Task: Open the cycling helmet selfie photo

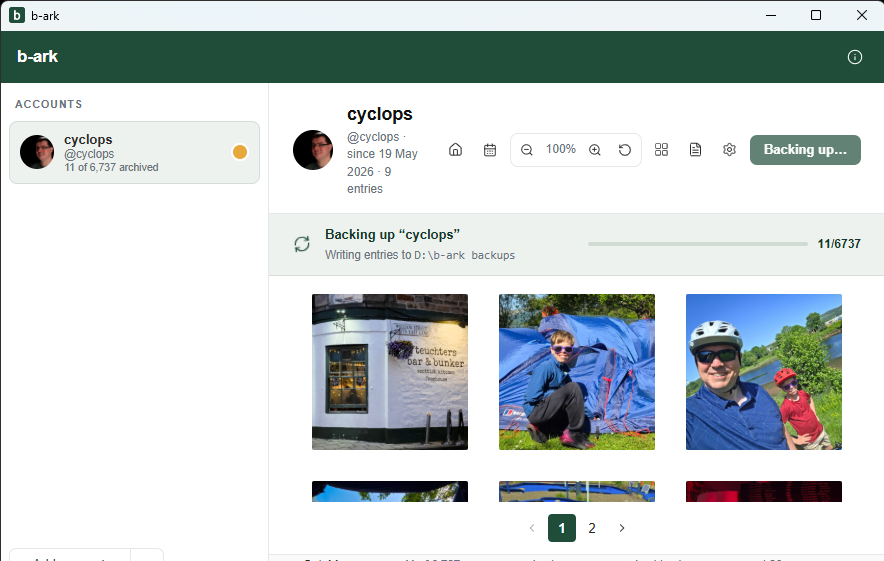Action: [763, 372]
